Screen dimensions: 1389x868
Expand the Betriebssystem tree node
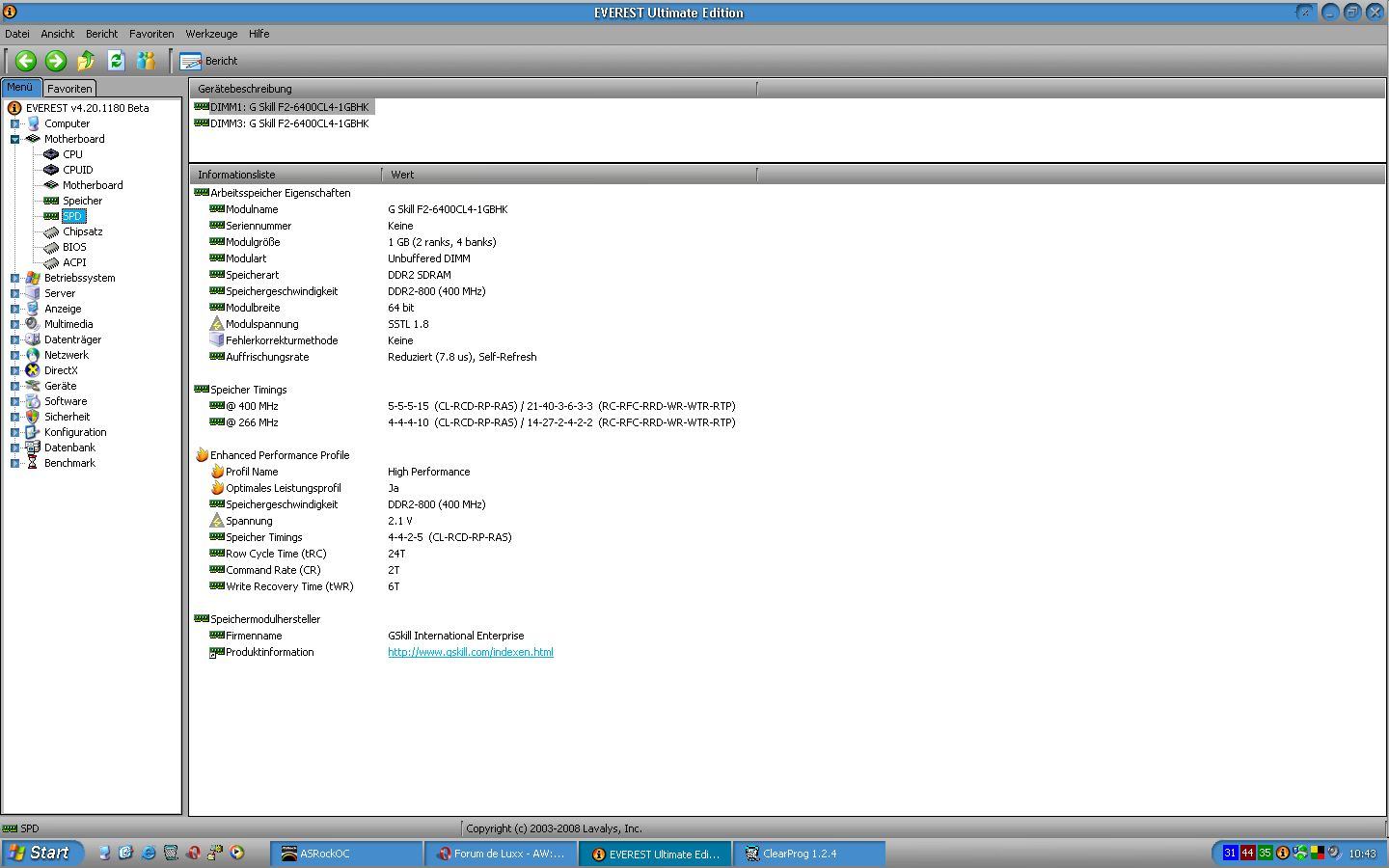point(14,278)
